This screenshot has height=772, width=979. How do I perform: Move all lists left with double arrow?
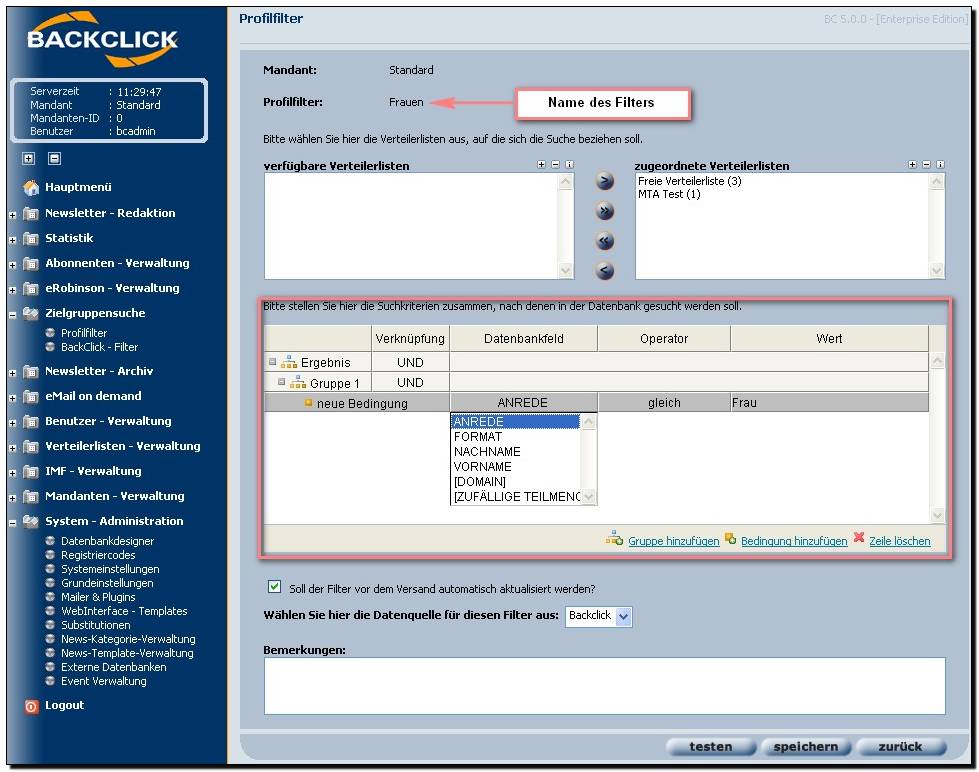pos(604,241)
